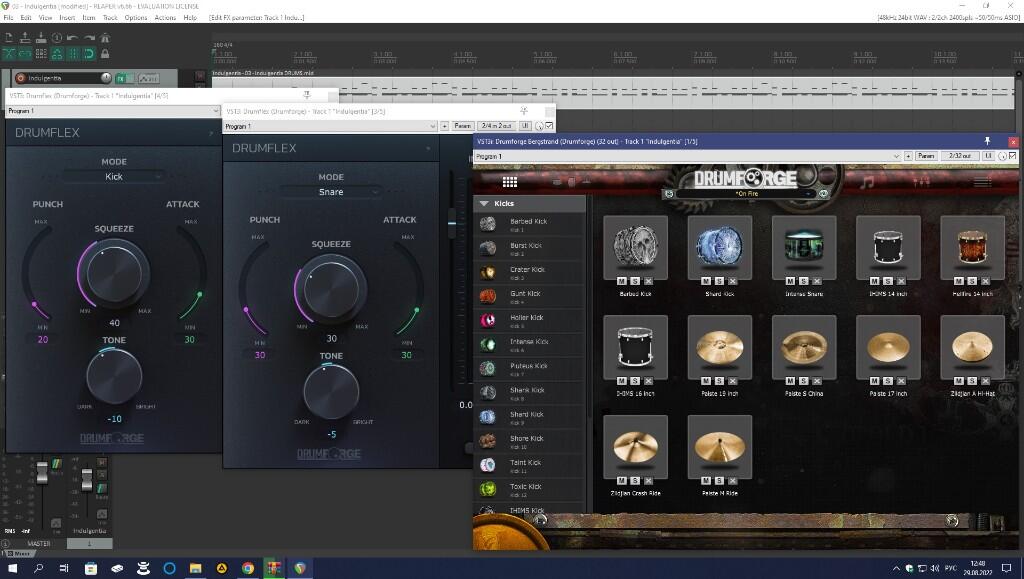Open Track menu

click(110, 18)
